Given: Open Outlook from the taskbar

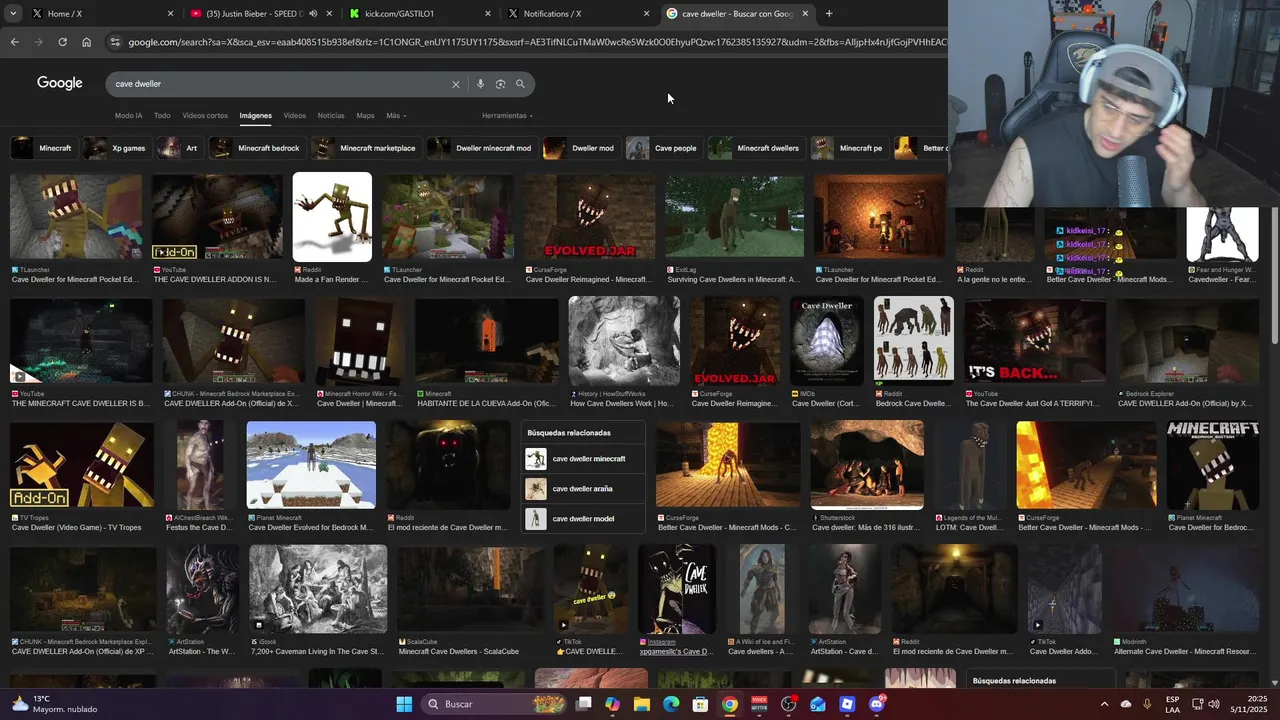Looking at the screenshot, I should coord(818,704).
